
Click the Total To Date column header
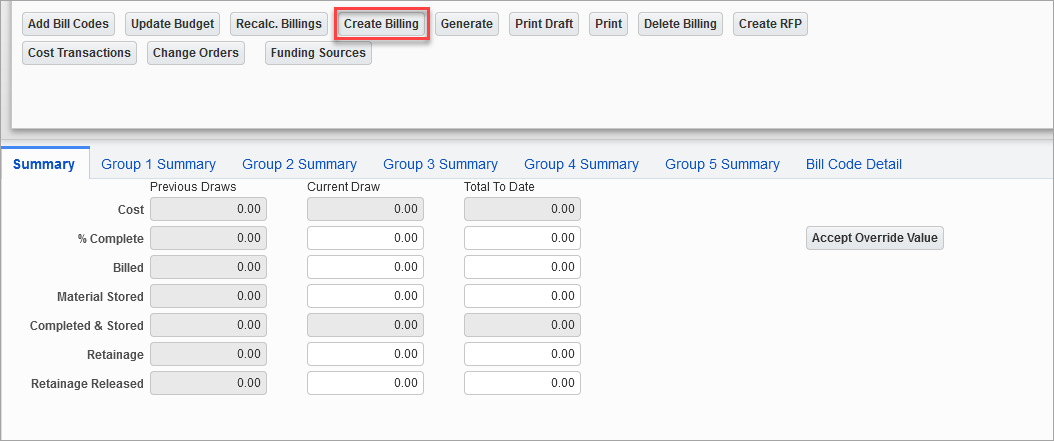click(x=499, y=187)
